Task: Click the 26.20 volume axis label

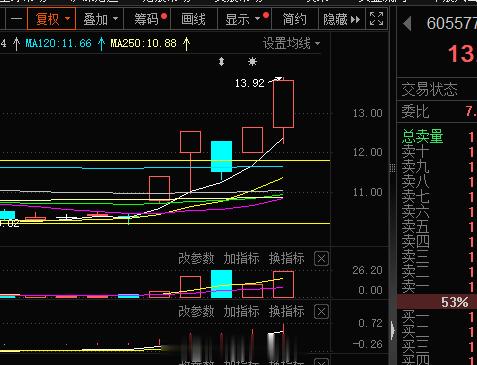Action: click(367, 270)
